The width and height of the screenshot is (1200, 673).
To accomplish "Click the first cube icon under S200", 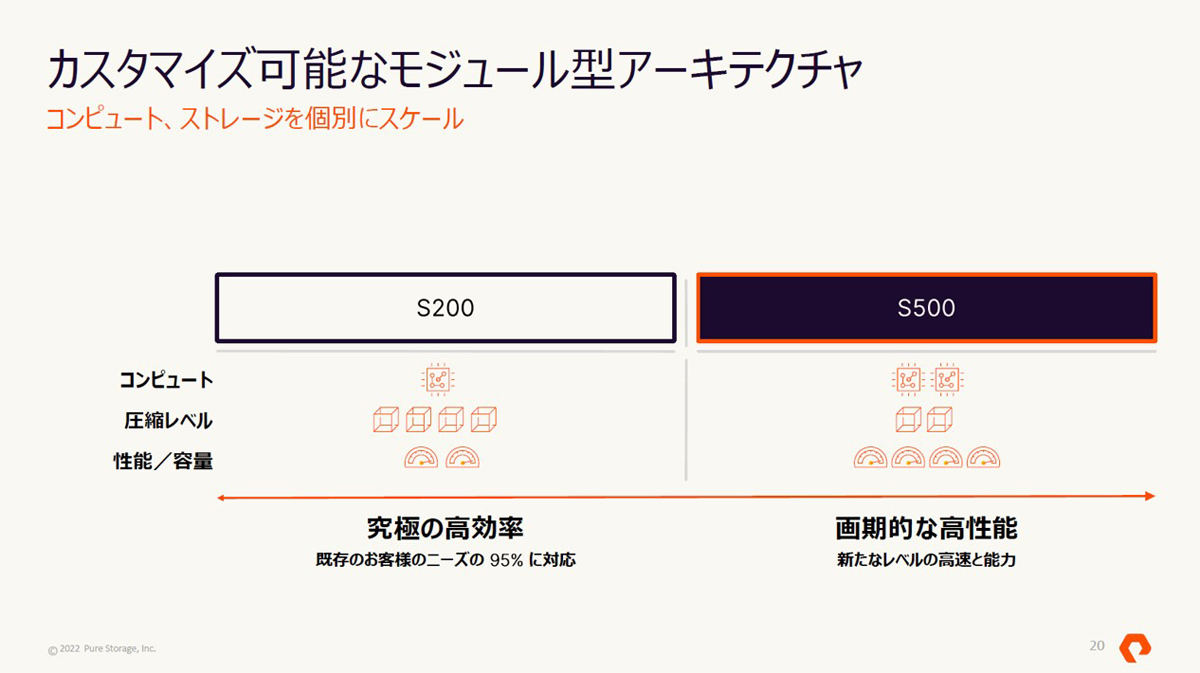I will [x=386, y=420].
